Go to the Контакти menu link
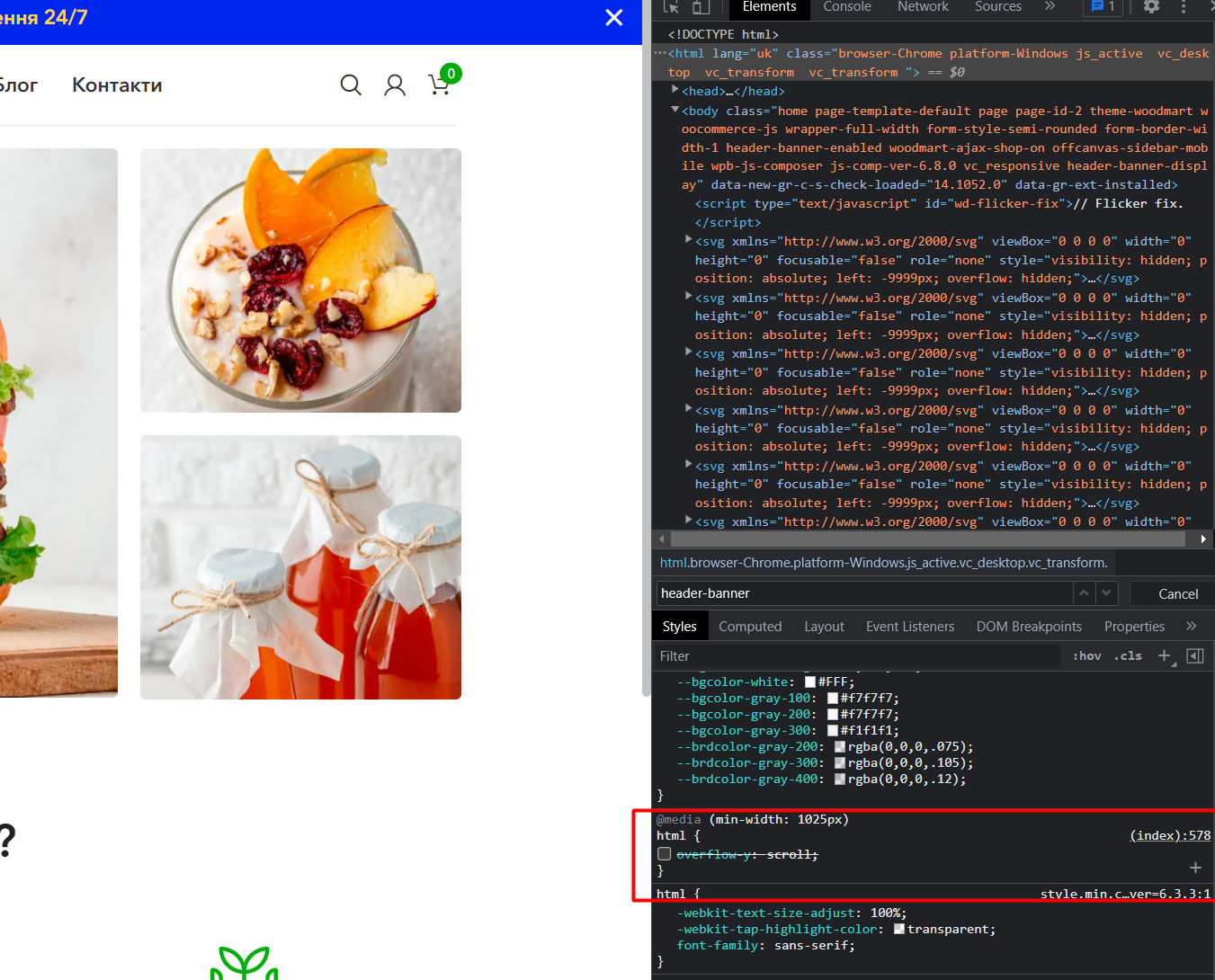This screenshot has height=980, width=1215. coord(117,85)
